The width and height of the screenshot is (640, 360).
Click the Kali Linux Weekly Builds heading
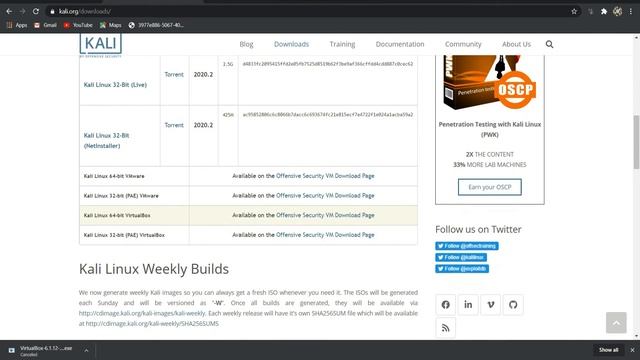pos(154,269)
